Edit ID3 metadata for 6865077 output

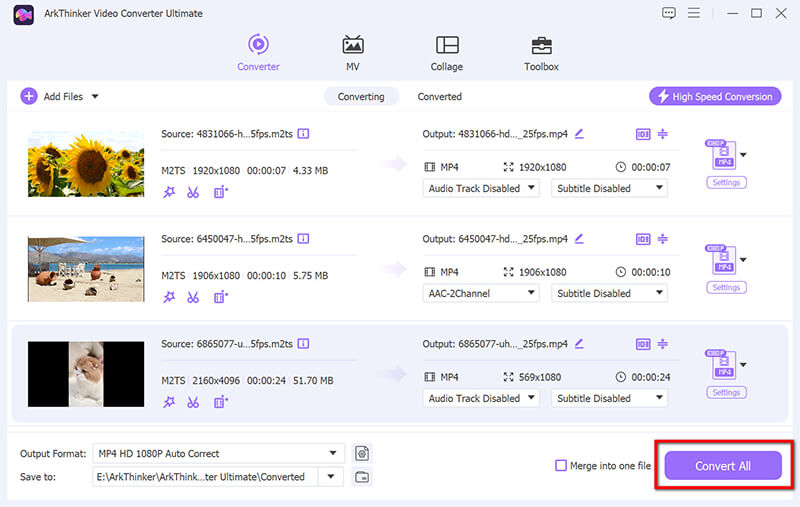click(643, 344)
